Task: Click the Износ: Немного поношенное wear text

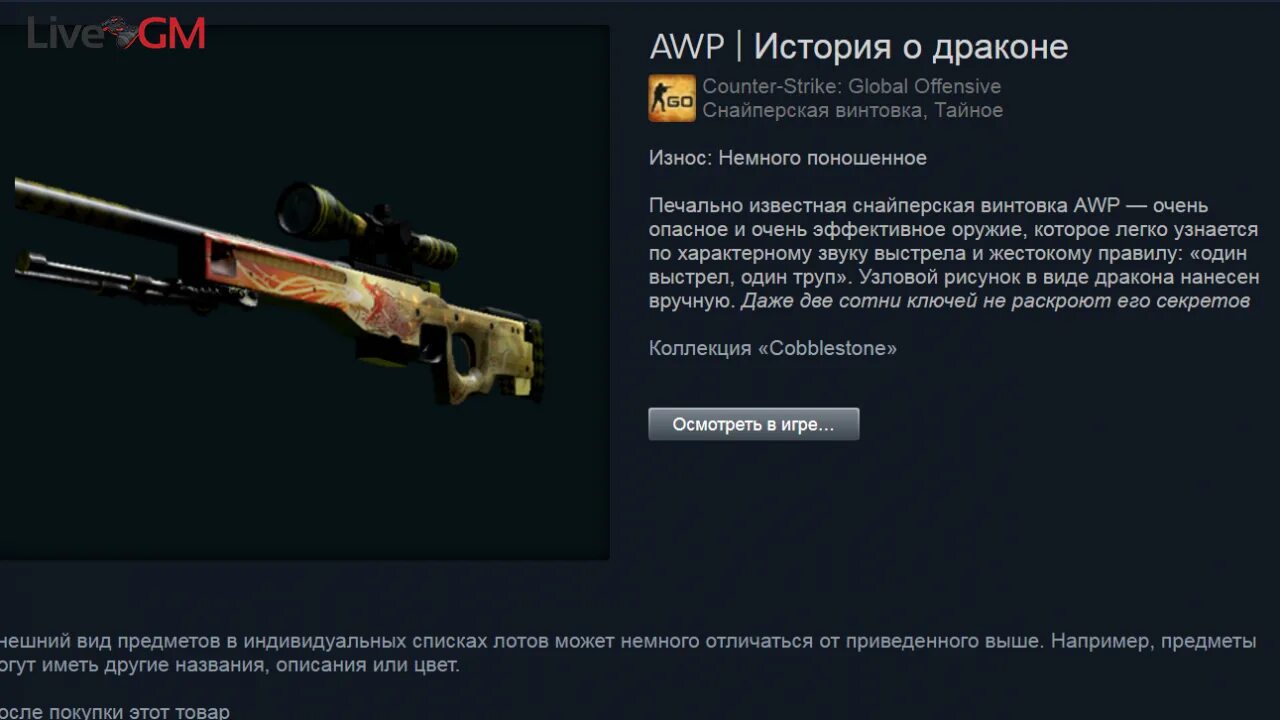Action: point(787,158)
